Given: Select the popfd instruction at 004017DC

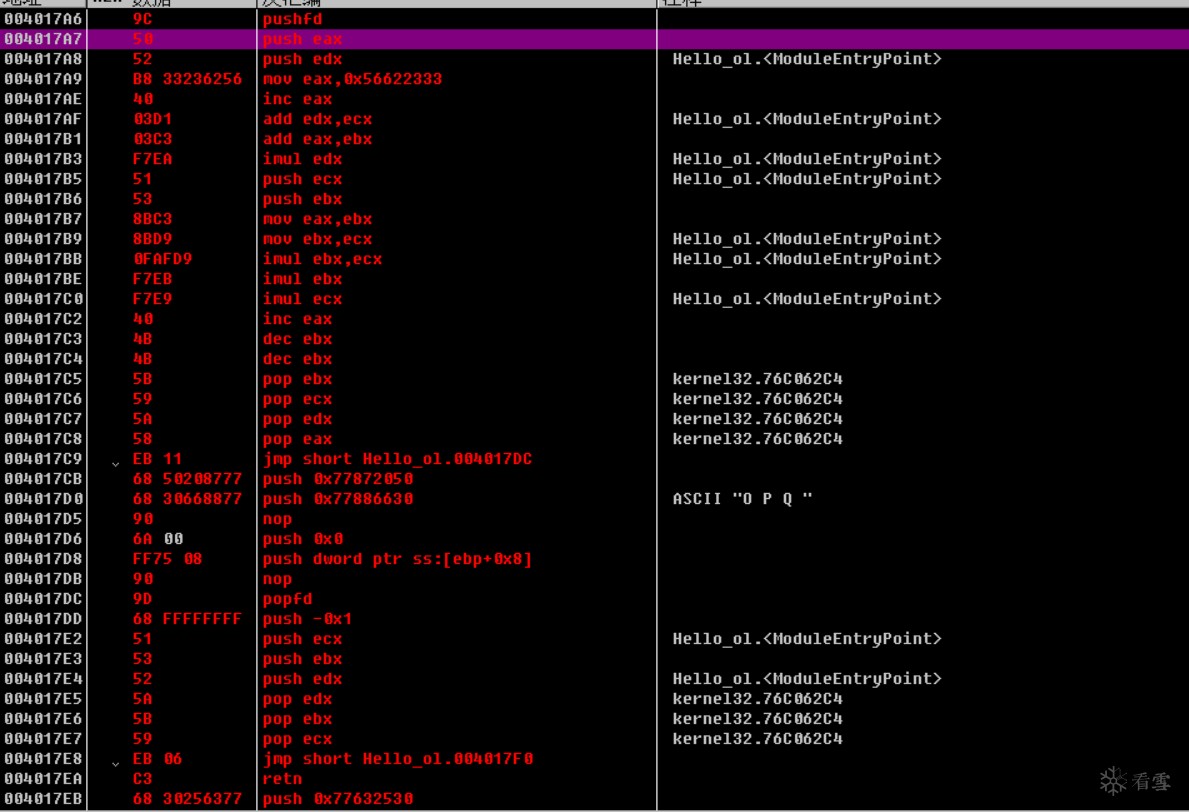Looking at the screenshot, I should pyautogui.click(x=287, y=599).
